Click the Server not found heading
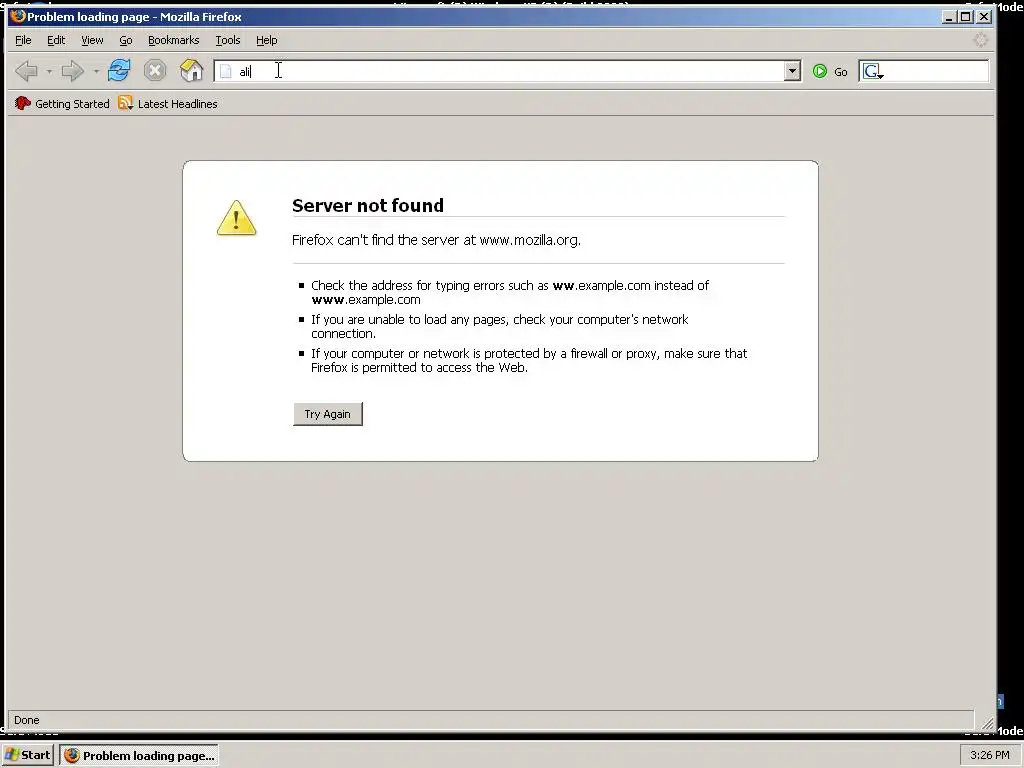 (368, 205)
